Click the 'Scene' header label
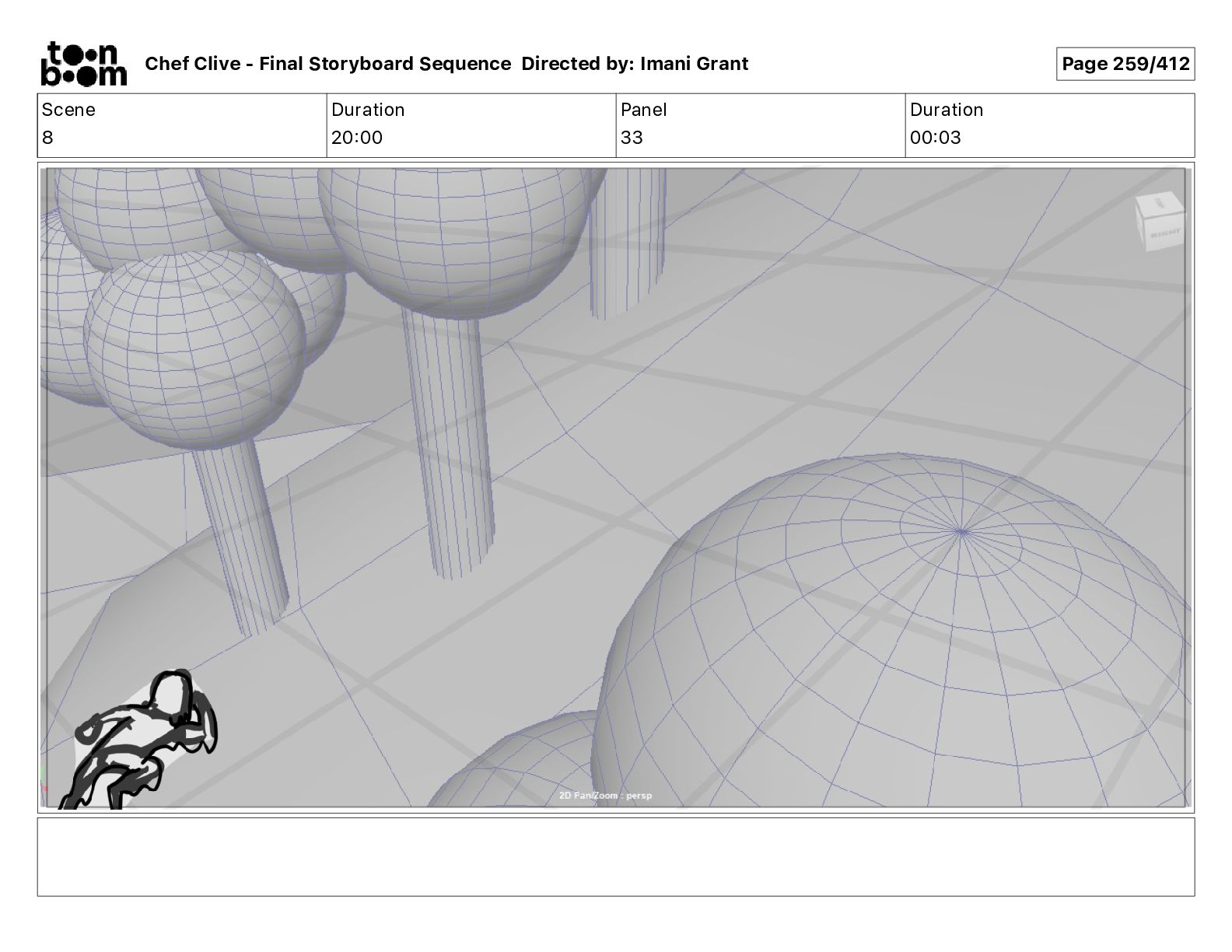 (68, 110)
